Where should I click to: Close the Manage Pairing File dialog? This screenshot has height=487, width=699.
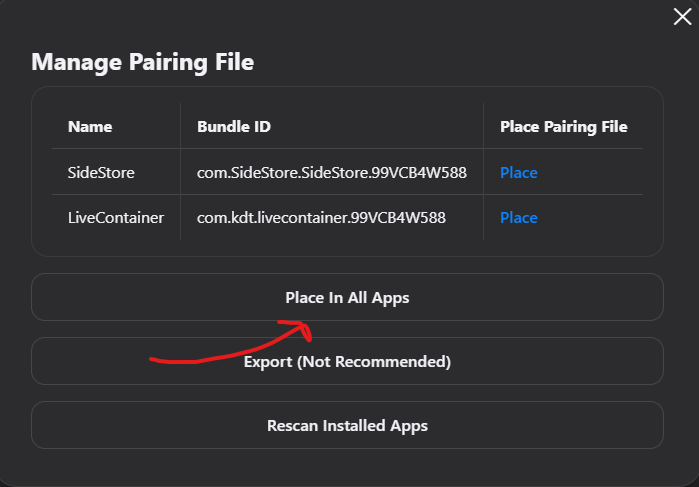click(x=682, y=17)
